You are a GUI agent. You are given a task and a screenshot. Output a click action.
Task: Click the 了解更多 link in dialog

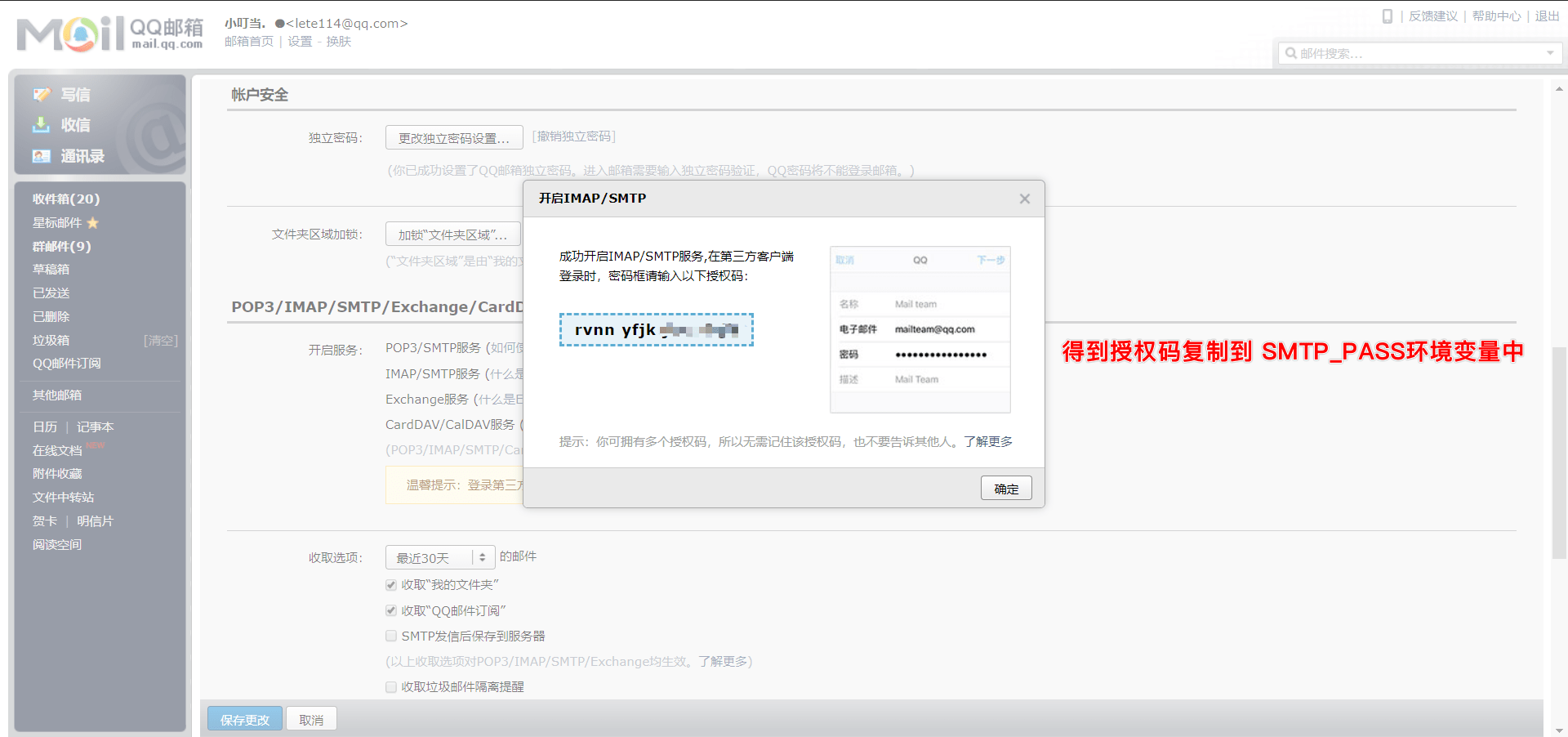(987, 442)
